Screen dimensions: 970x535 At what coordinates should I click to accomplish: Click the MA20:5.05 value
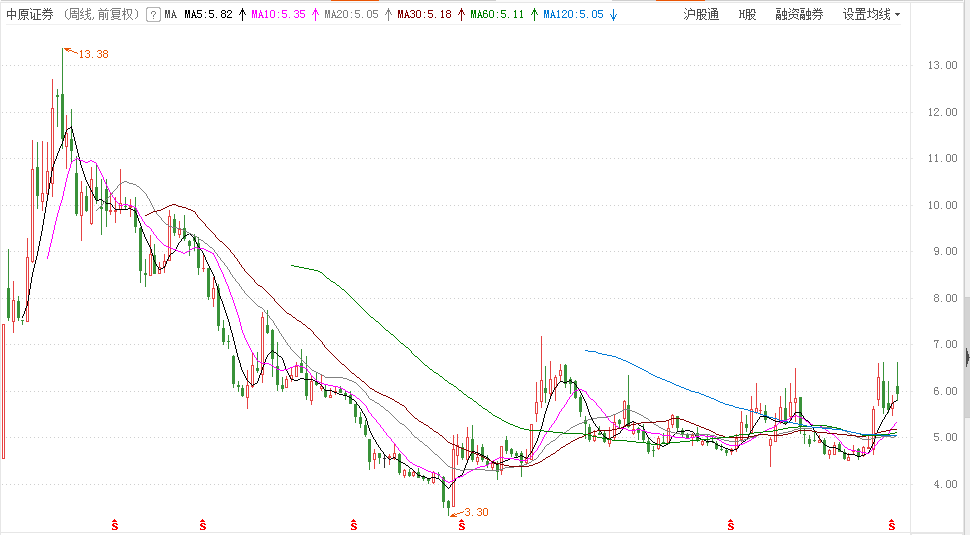click(351, 15)
